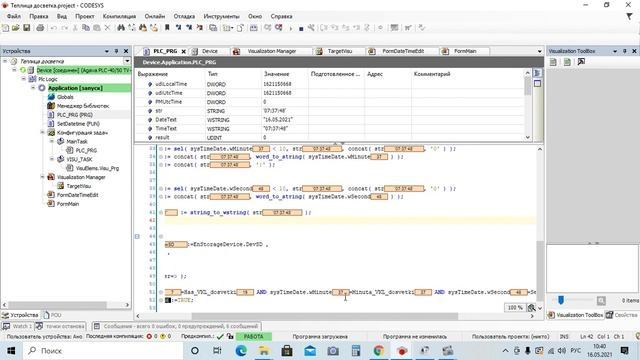640x360 pixels.
Task: Select Globals in device tree
Action: pyautogui.click(x=65, y=97)
